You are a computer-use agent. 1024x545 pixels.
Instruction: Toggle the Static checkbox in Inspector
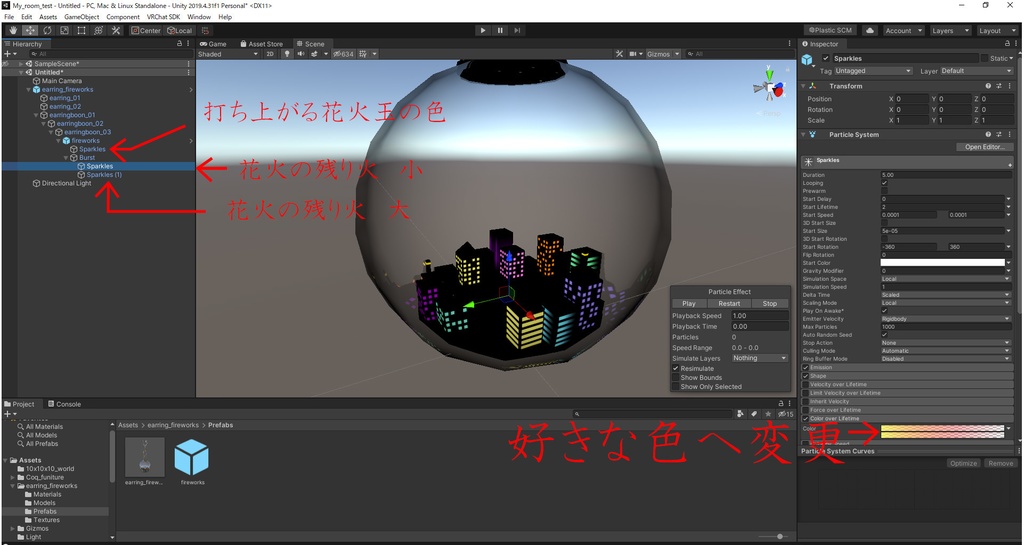point(985,58)
